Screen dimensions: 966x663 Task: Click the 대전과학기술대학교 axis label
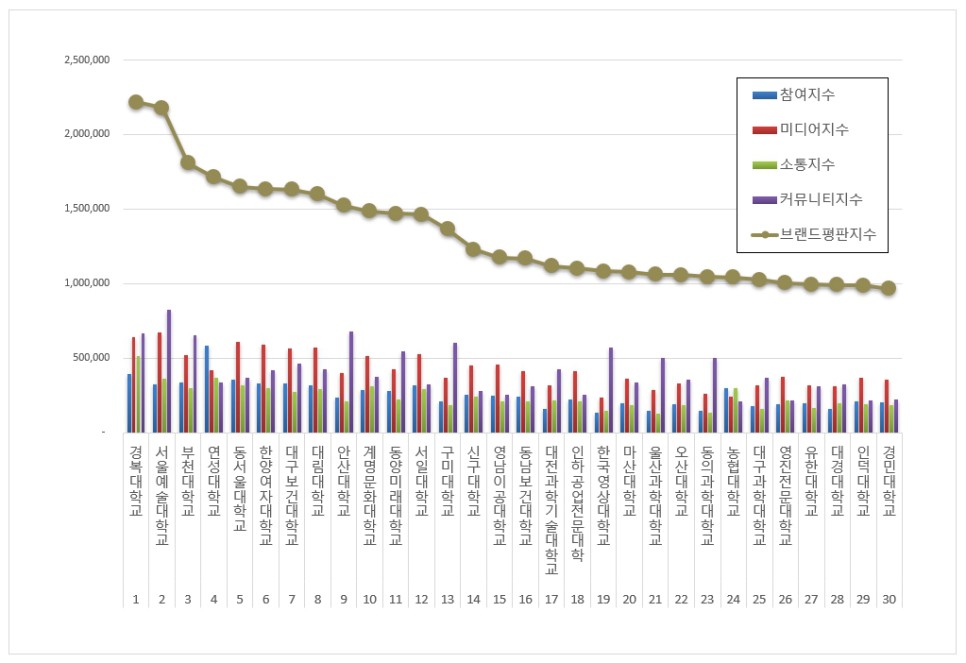(551, 510)
